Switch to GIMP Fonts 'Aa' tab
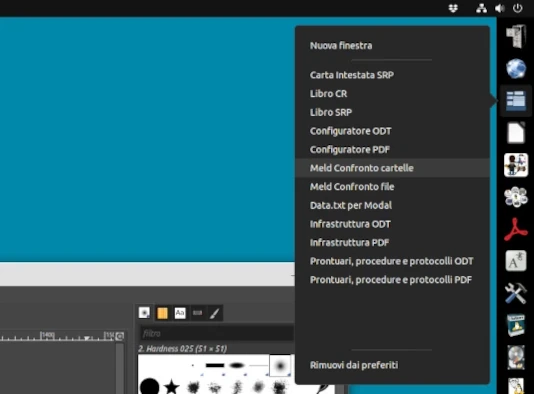 tap(180, 313)
